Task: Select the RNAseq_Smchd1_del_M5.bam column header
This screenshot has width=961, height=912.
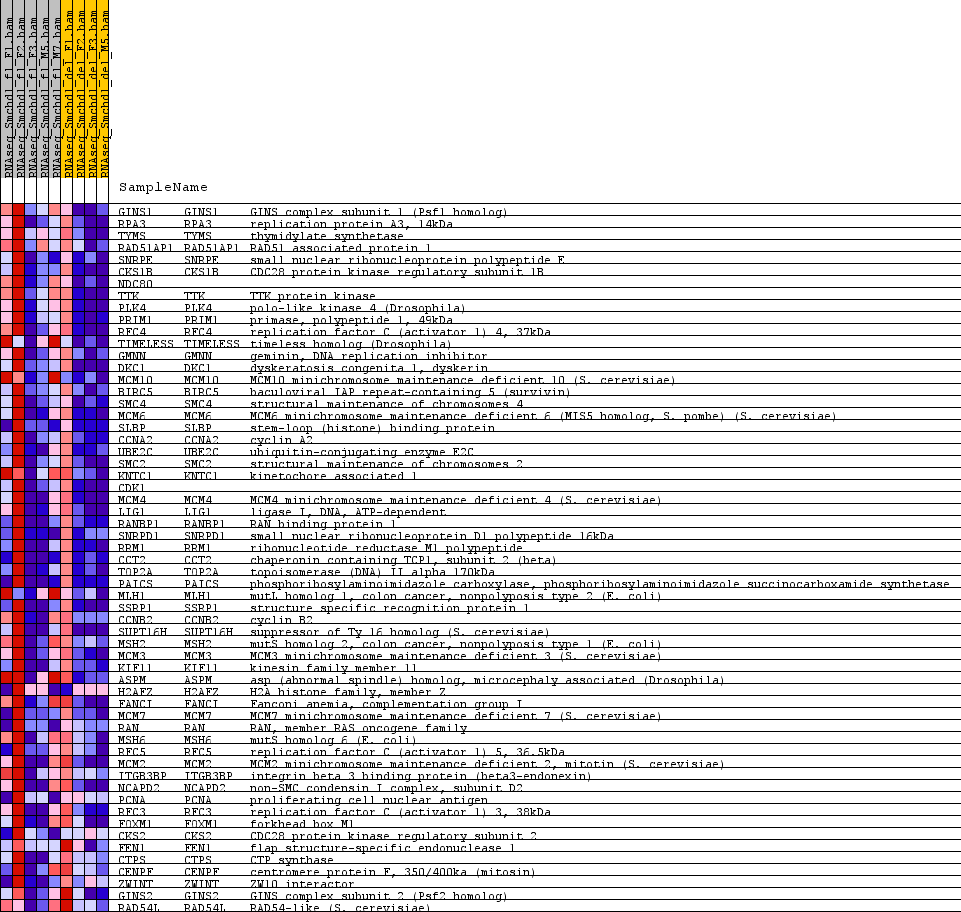Action: (102, 90)
